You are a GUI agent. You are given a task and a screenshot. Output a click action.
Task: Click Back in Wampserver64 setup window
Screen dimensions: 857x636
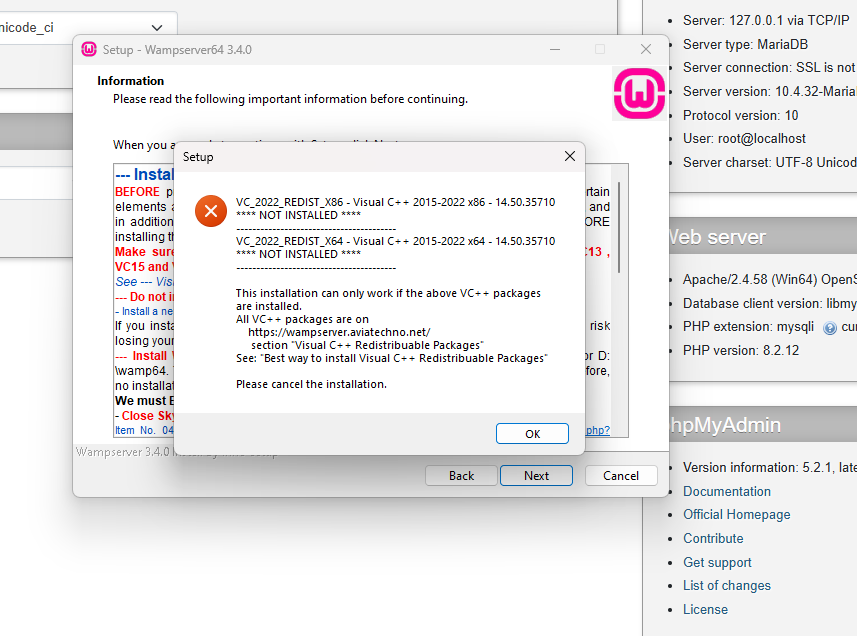[x=461, y=475]
